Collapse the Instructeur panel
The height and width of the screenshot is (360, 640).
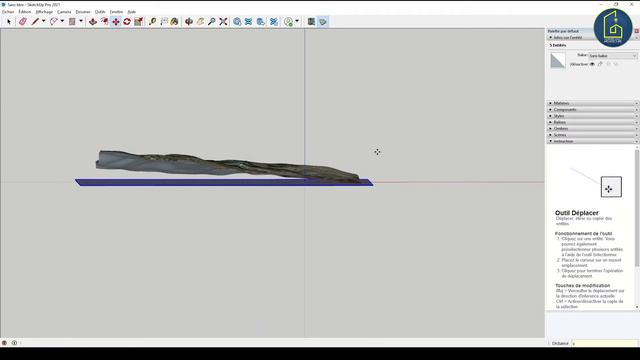(x=593, y=141)
